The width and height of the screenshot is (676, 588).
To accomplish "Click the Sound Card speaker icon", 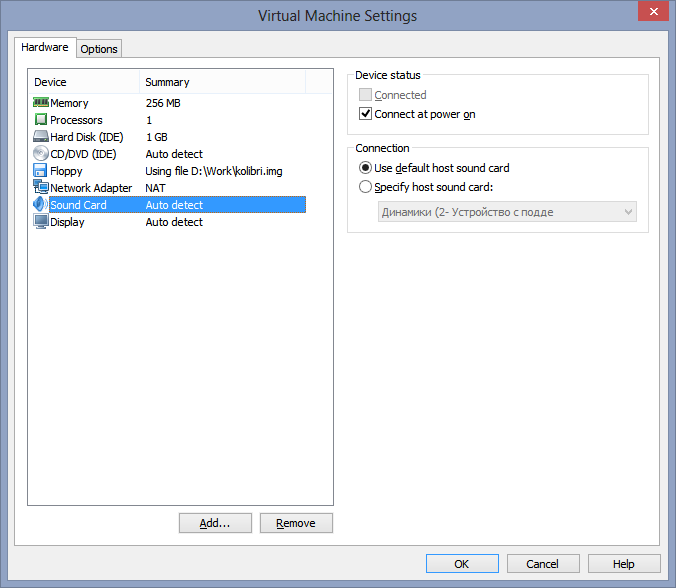I will click(41, 205).
